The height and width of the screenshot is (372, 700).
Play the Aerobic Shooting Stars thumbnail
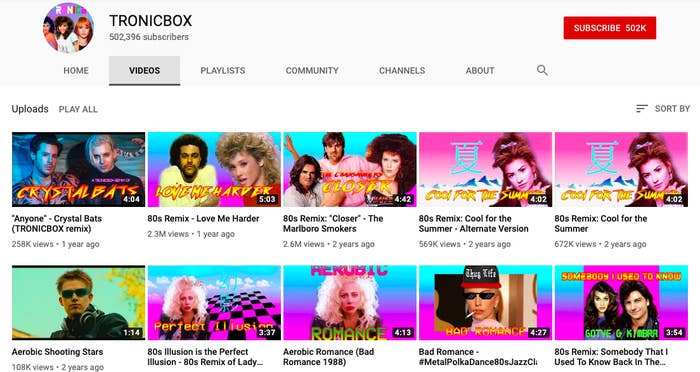79,303
